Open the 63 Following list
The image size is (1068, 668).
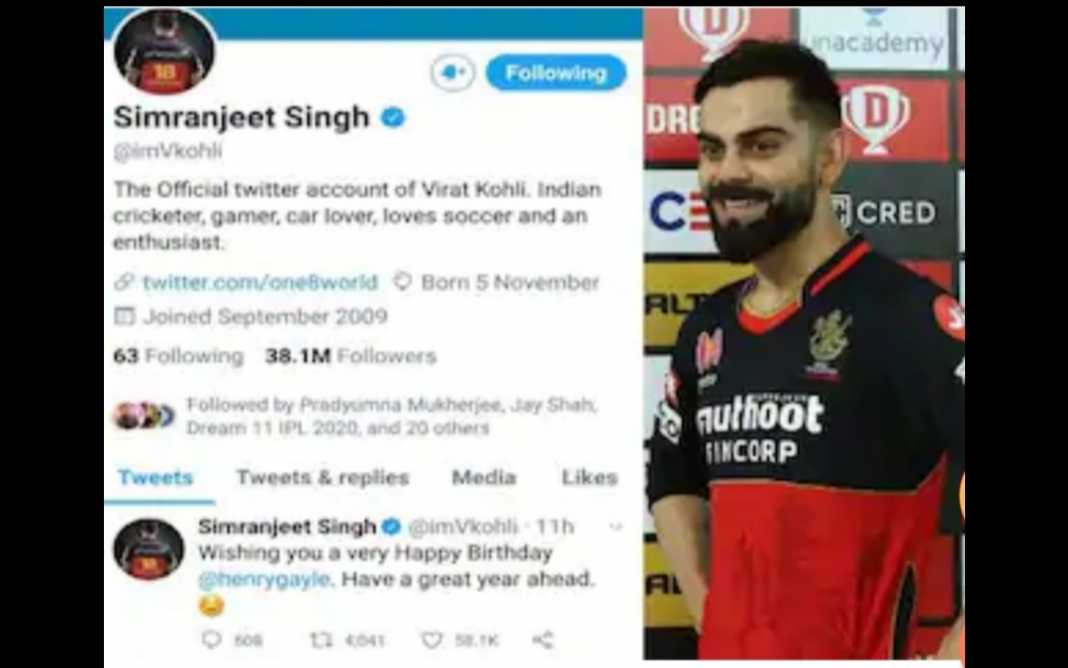pyautogui.click(x=178, y=356)
